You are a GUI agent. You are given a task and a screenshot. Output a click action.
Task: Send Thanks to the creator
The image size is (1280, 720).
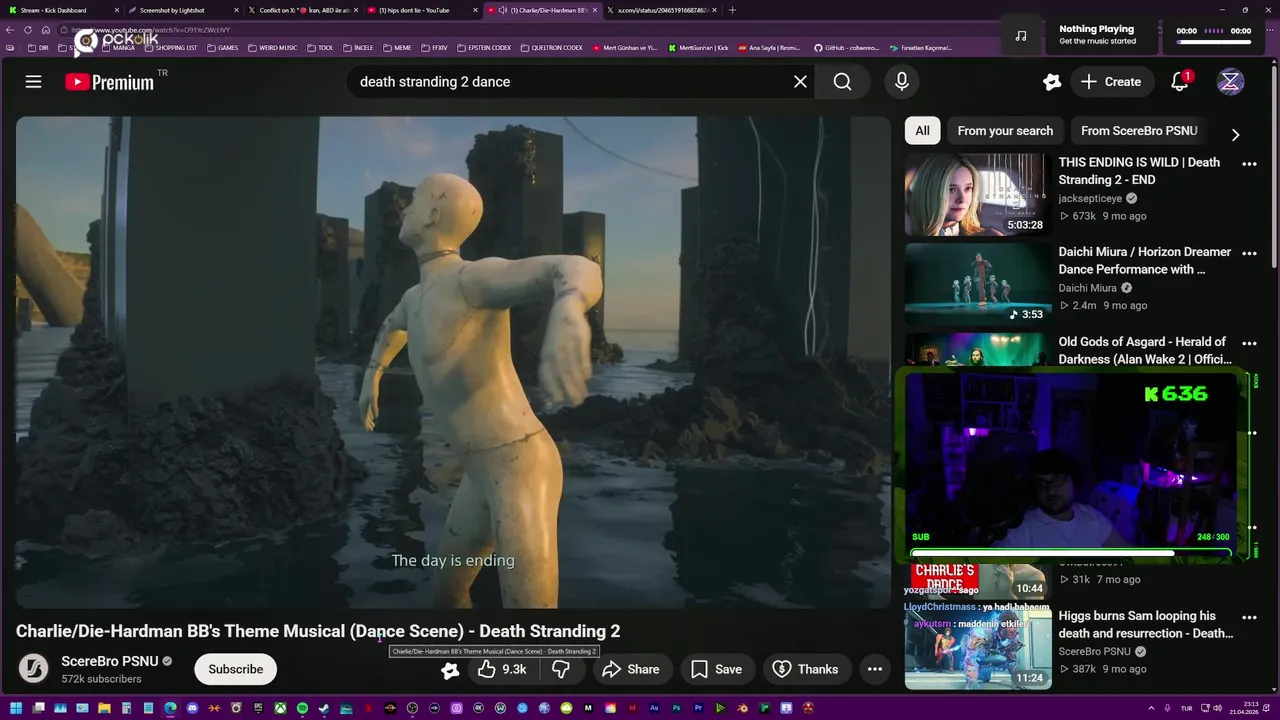806,669
